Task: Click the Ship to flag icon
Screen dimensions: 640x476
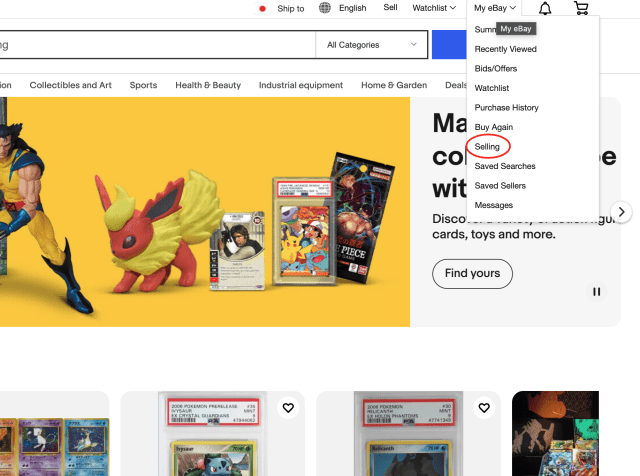Action: click(263, 9)
